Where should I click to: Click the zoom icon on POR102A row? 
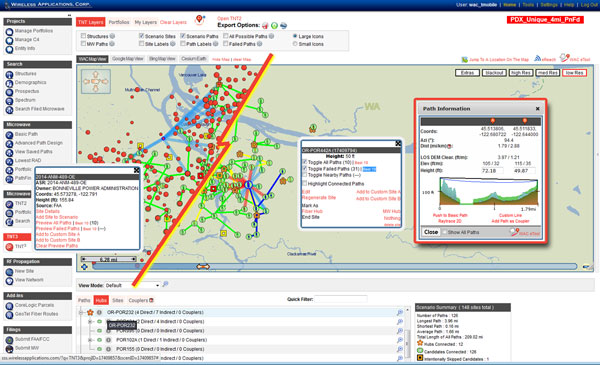click(399, 340)
